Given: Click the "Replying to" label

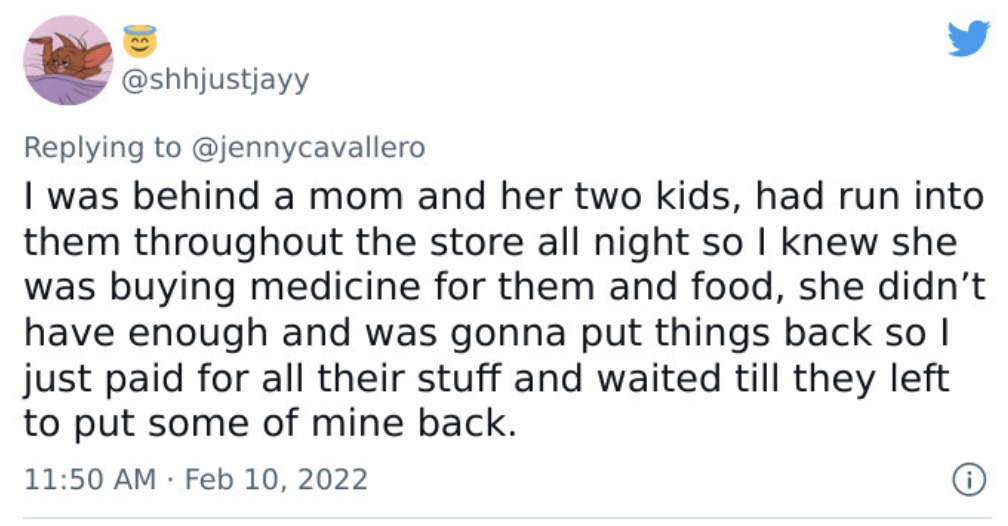Looking at the screenshot, I should click(103, 148).
